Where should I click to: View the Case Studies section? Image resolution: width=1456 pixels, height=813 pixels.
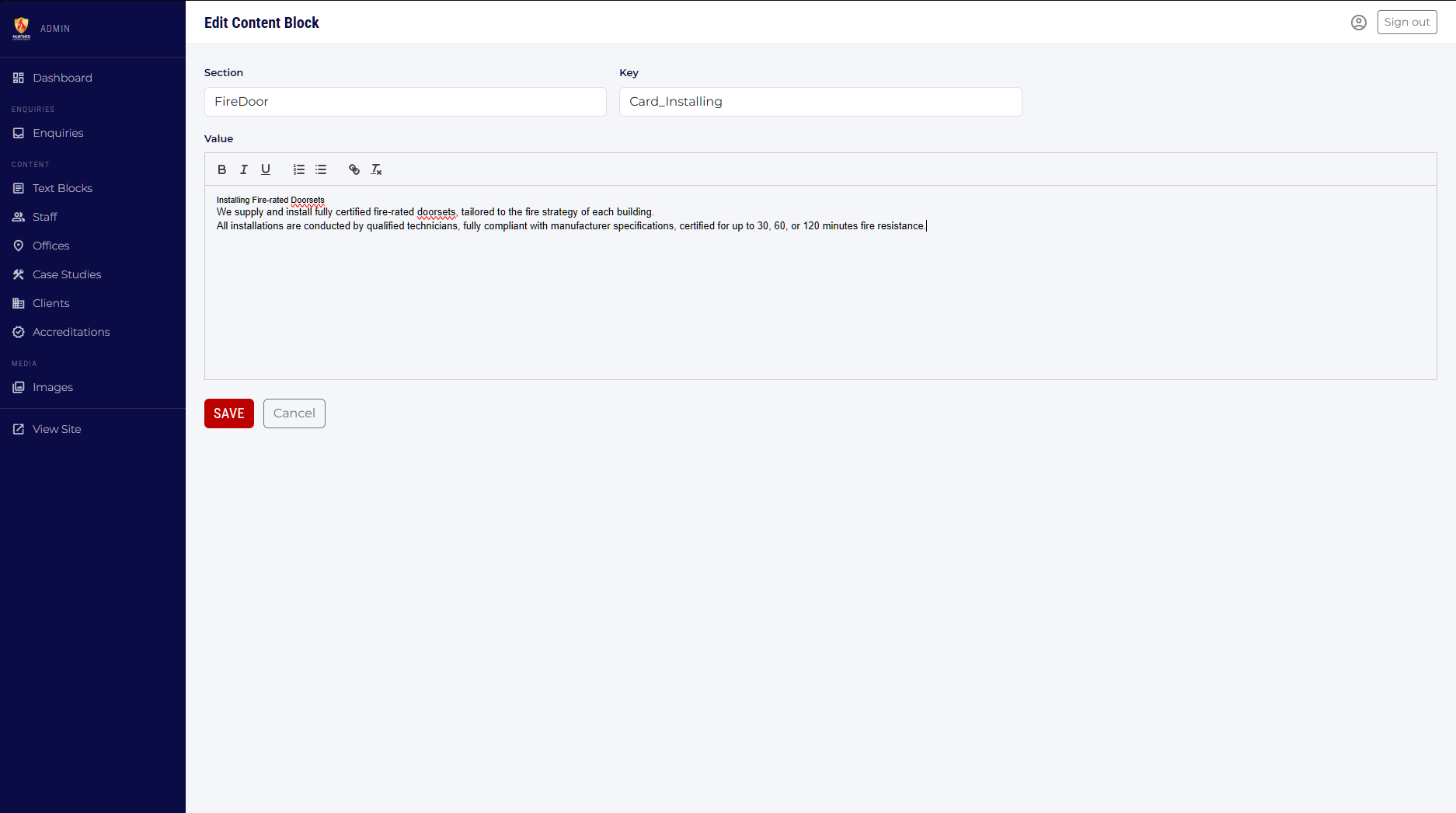pos(67,274)
